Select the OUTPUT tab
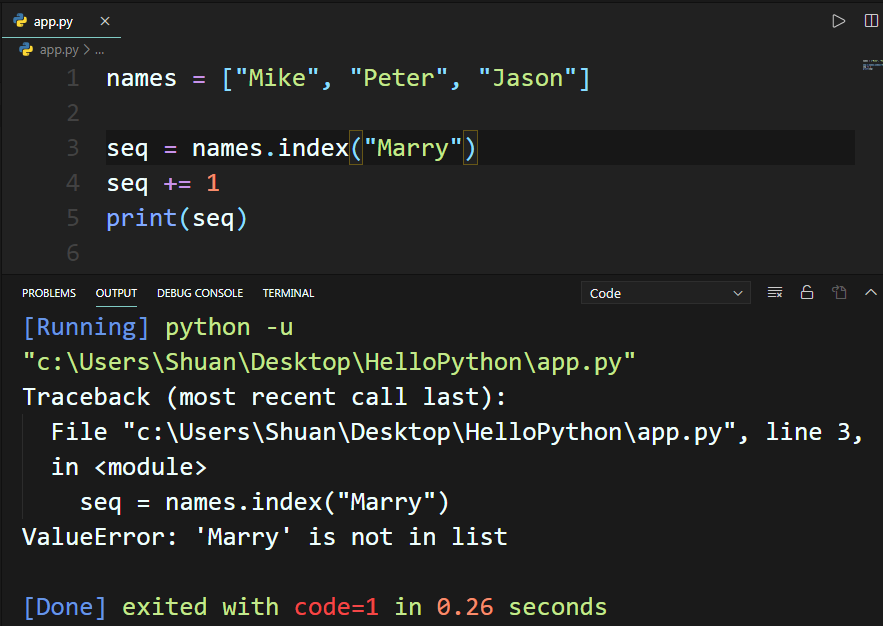Screen dimensions: 883x626 (116, 293)
